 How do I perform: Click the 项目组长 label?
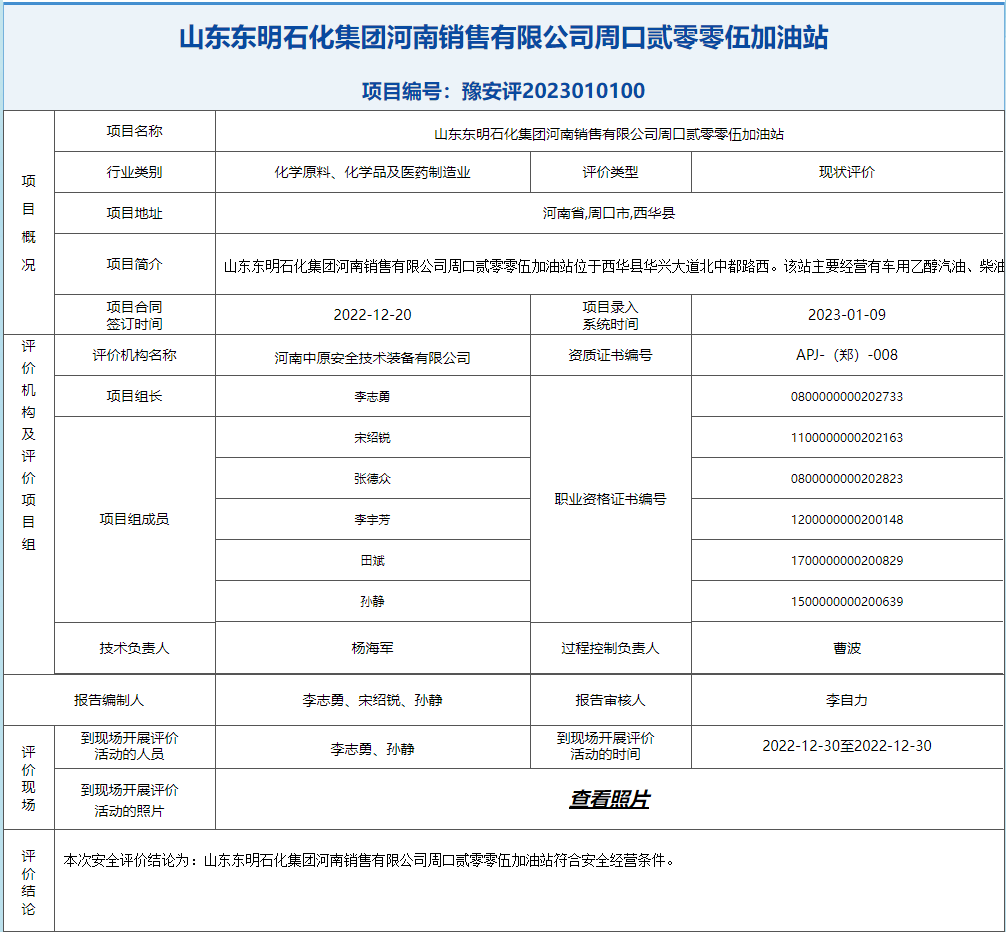135,396
